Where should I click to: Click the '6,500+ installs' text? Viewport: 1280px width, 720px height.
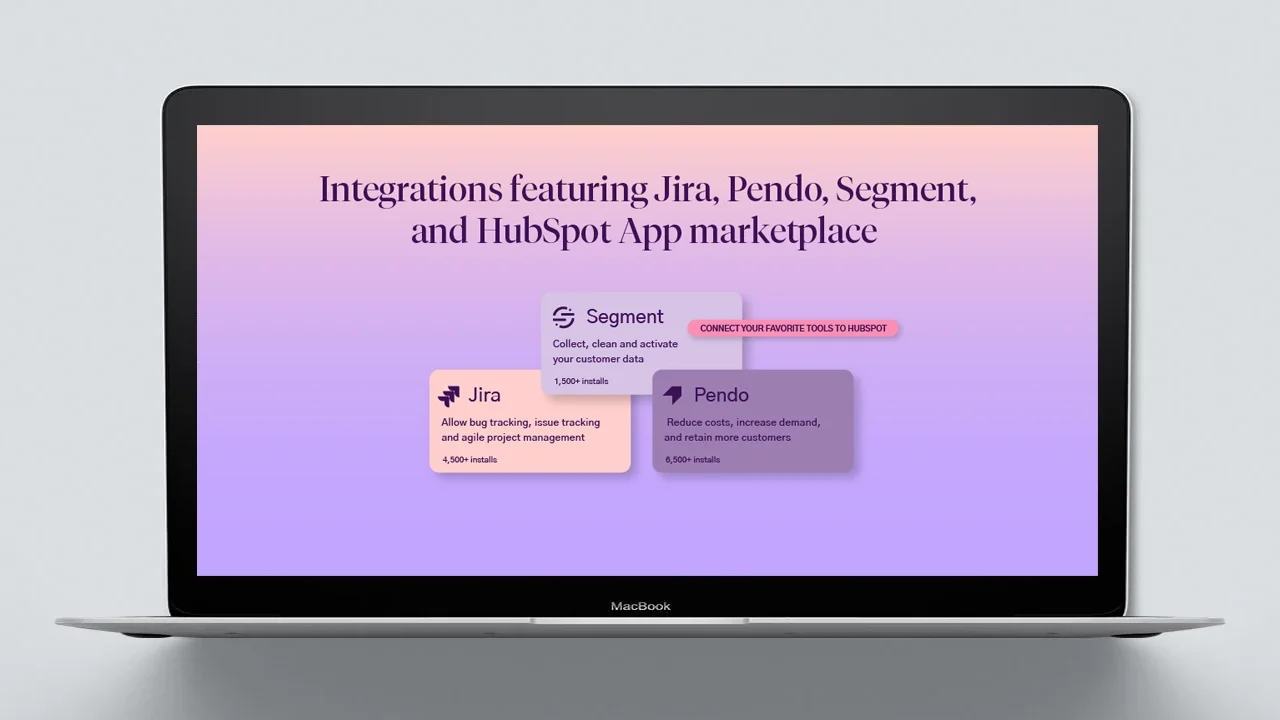(692, 460)
